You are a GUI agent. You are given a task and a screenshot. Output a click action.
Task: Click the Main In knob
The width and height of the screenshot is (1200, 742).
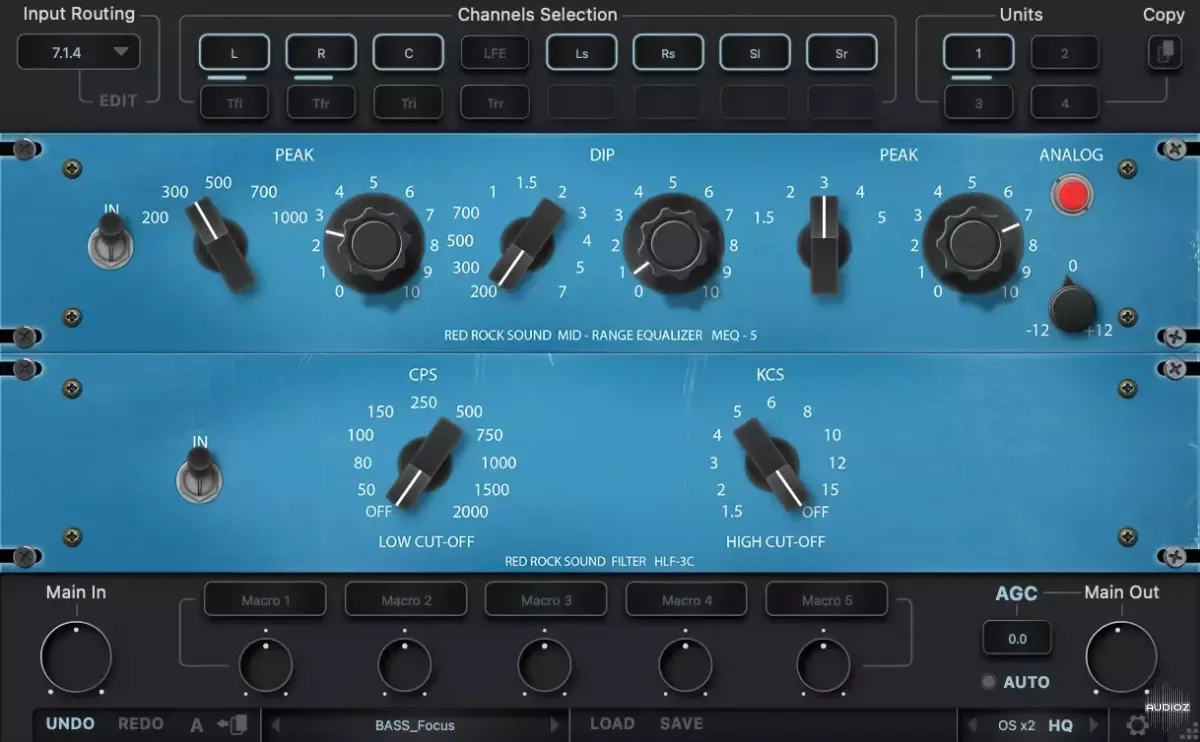pyautogui.click(x=76, y=657)
